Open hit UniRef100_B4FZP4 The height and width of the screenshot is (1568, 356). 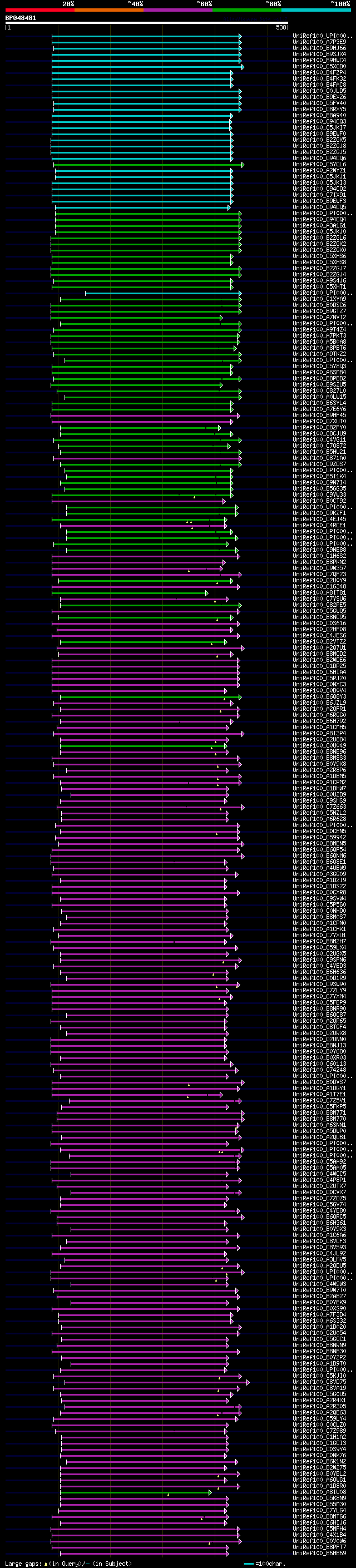(319, 72)
